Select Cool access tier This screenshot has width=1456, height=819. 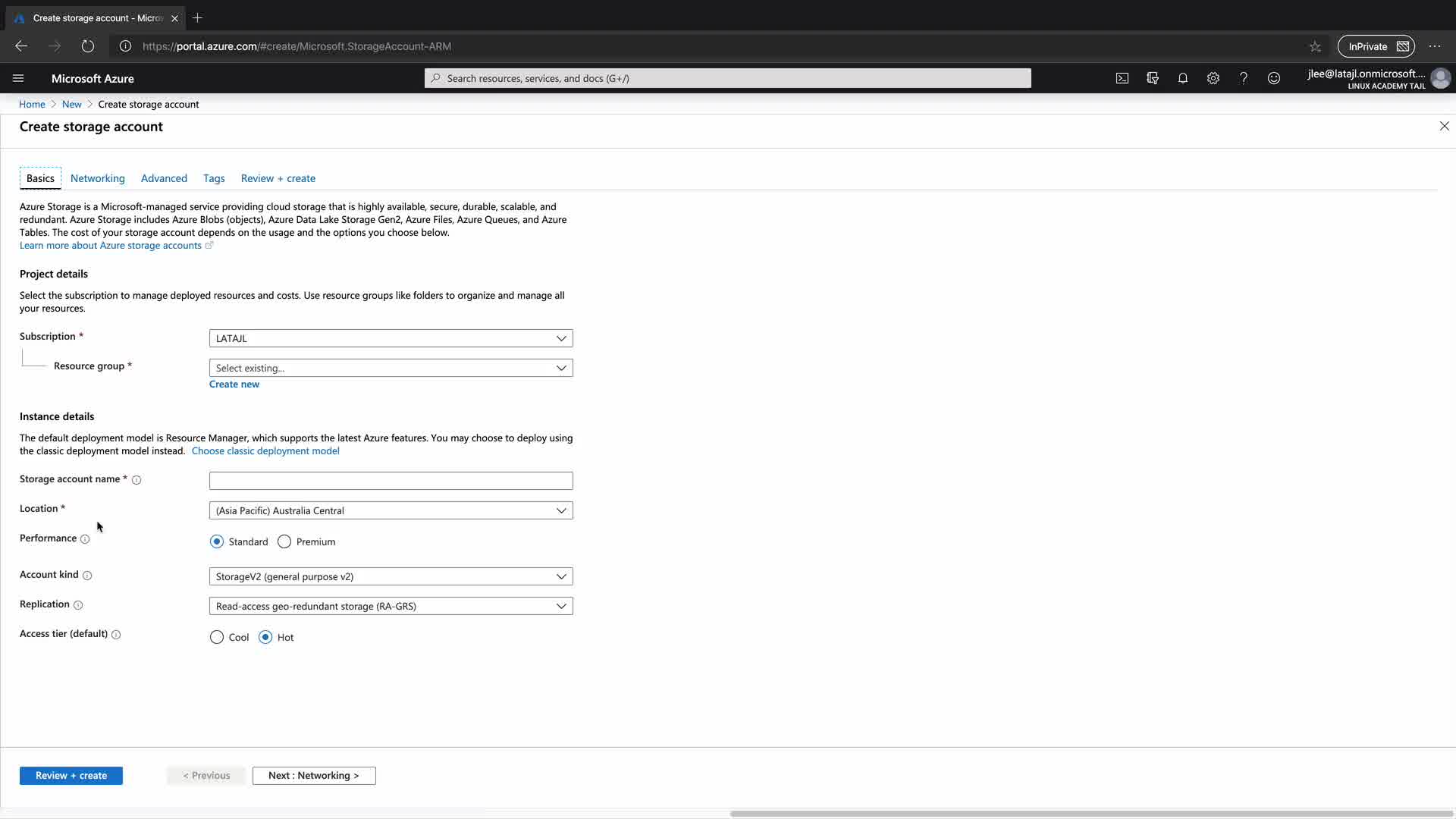[x=217, y=637]
